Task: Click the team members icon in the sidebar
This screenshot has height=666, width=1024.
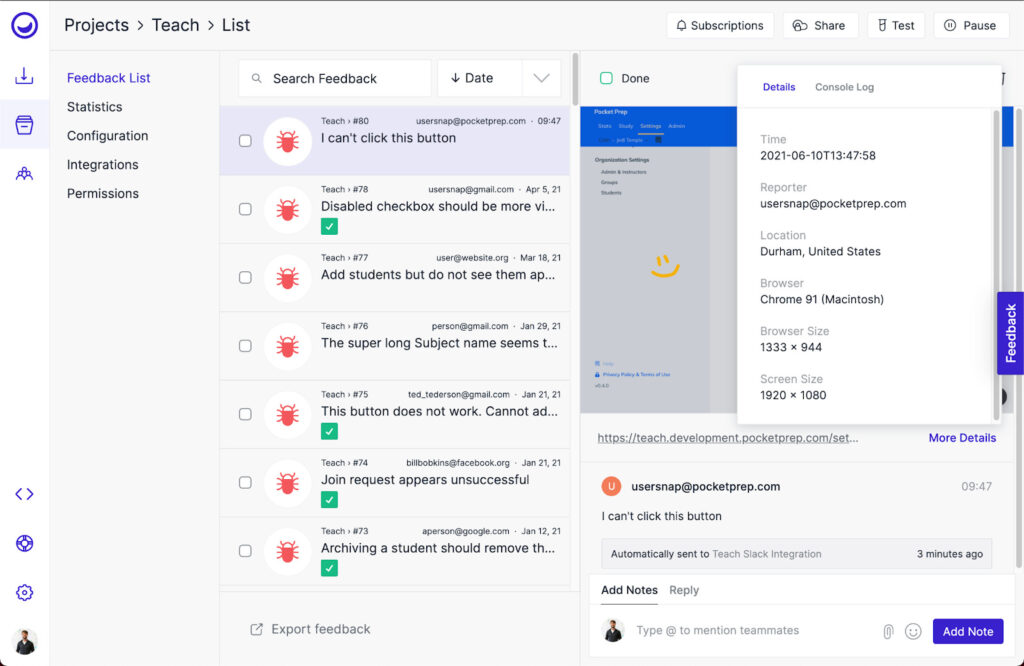Action: (x=24, y=172)
